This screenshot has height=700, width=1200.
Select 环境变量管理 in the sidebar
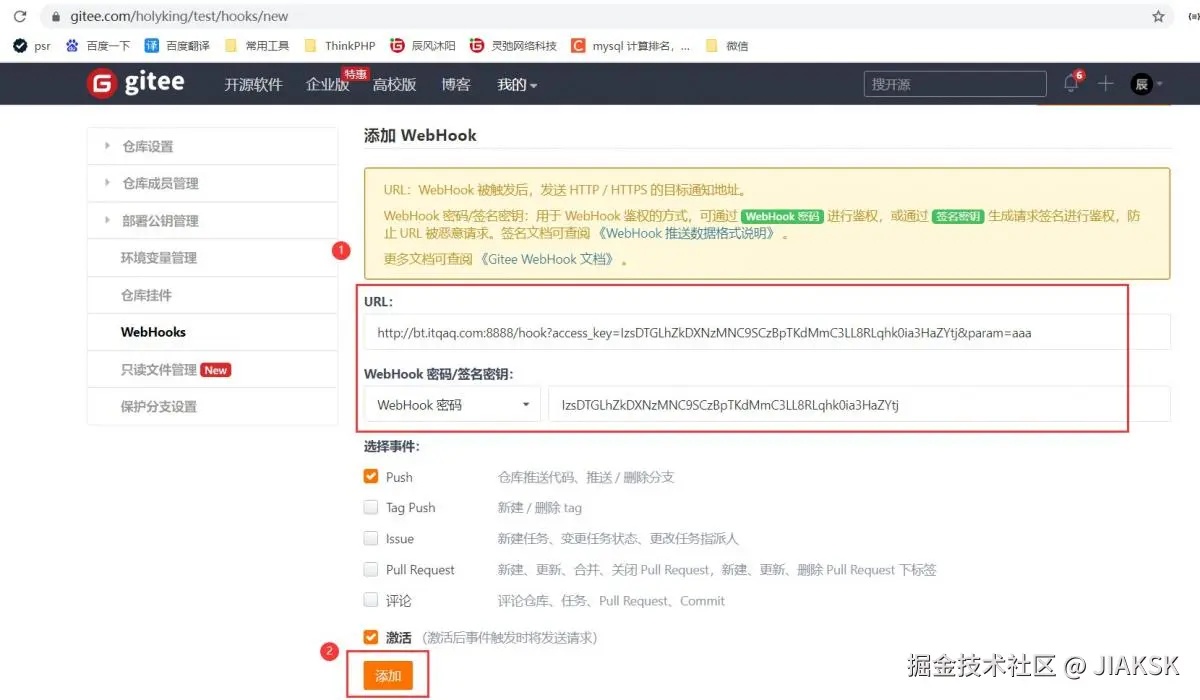click(x=212, y=257)
